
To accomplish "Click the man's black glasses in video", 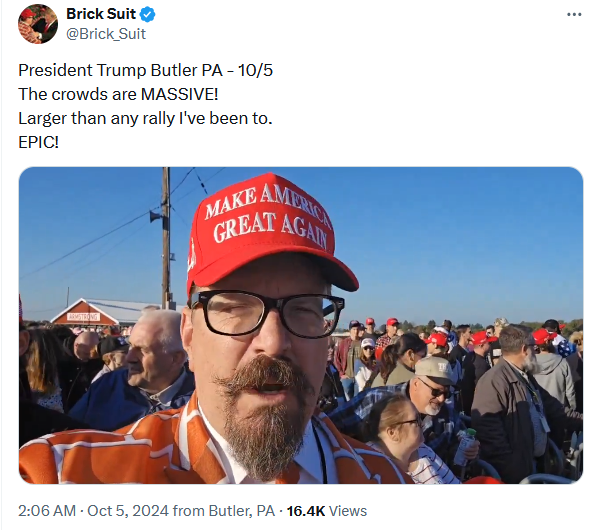I will [267, 314].
